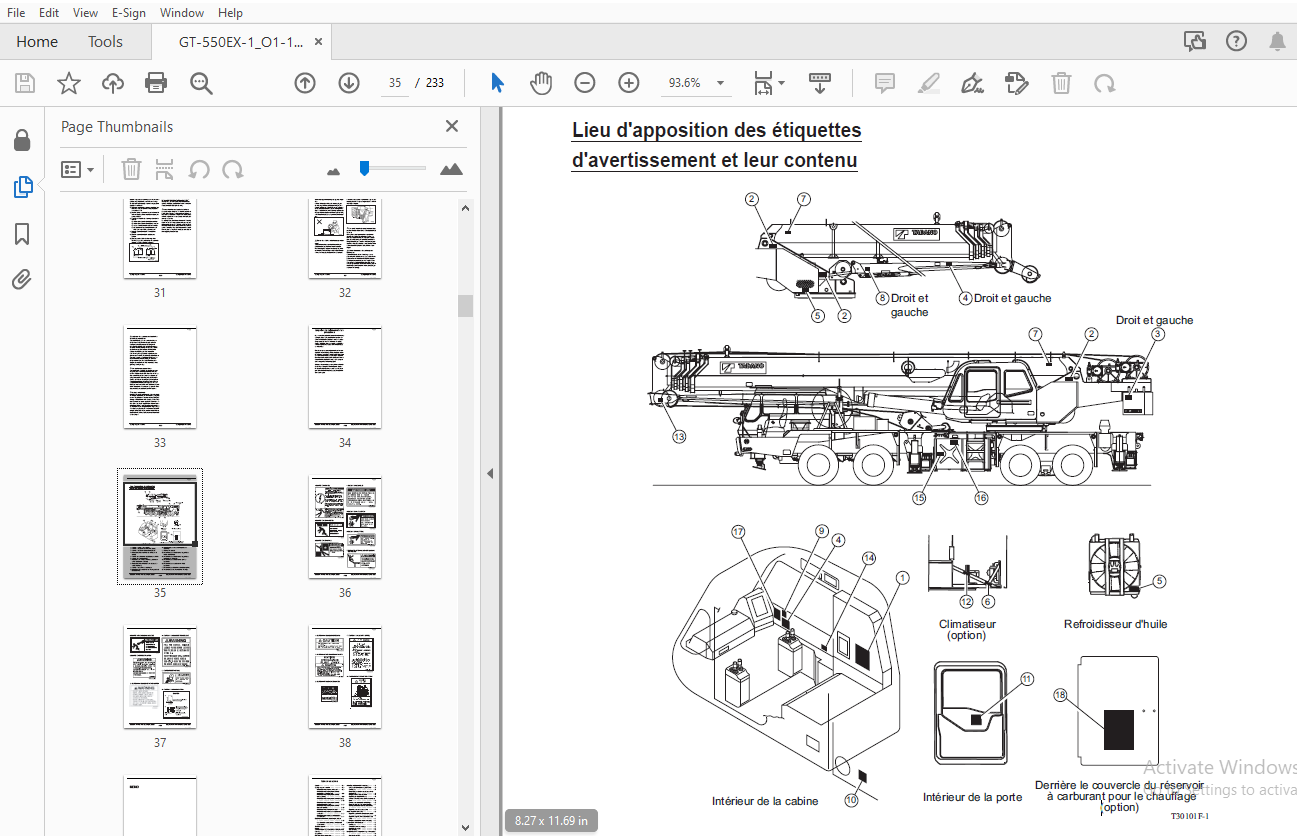The height and width of the screenshot is (836, 1297).
Task: Click the toolbar rotate icon
Action: pos(1104,83)
